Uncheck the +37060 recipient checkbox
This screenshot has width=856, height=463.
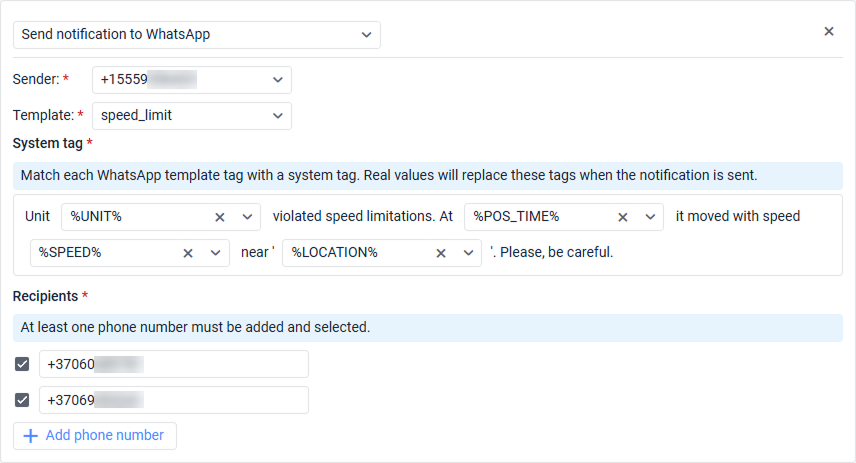coord(22,365)
